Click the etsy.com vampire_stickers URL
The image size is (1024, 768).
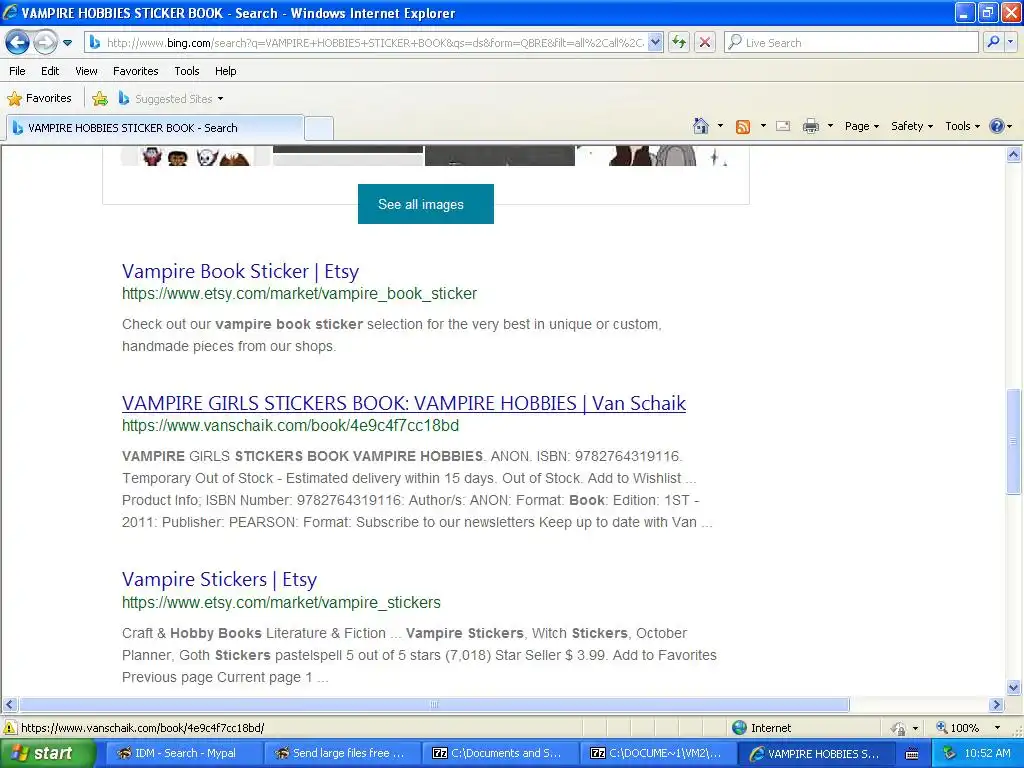281,602
